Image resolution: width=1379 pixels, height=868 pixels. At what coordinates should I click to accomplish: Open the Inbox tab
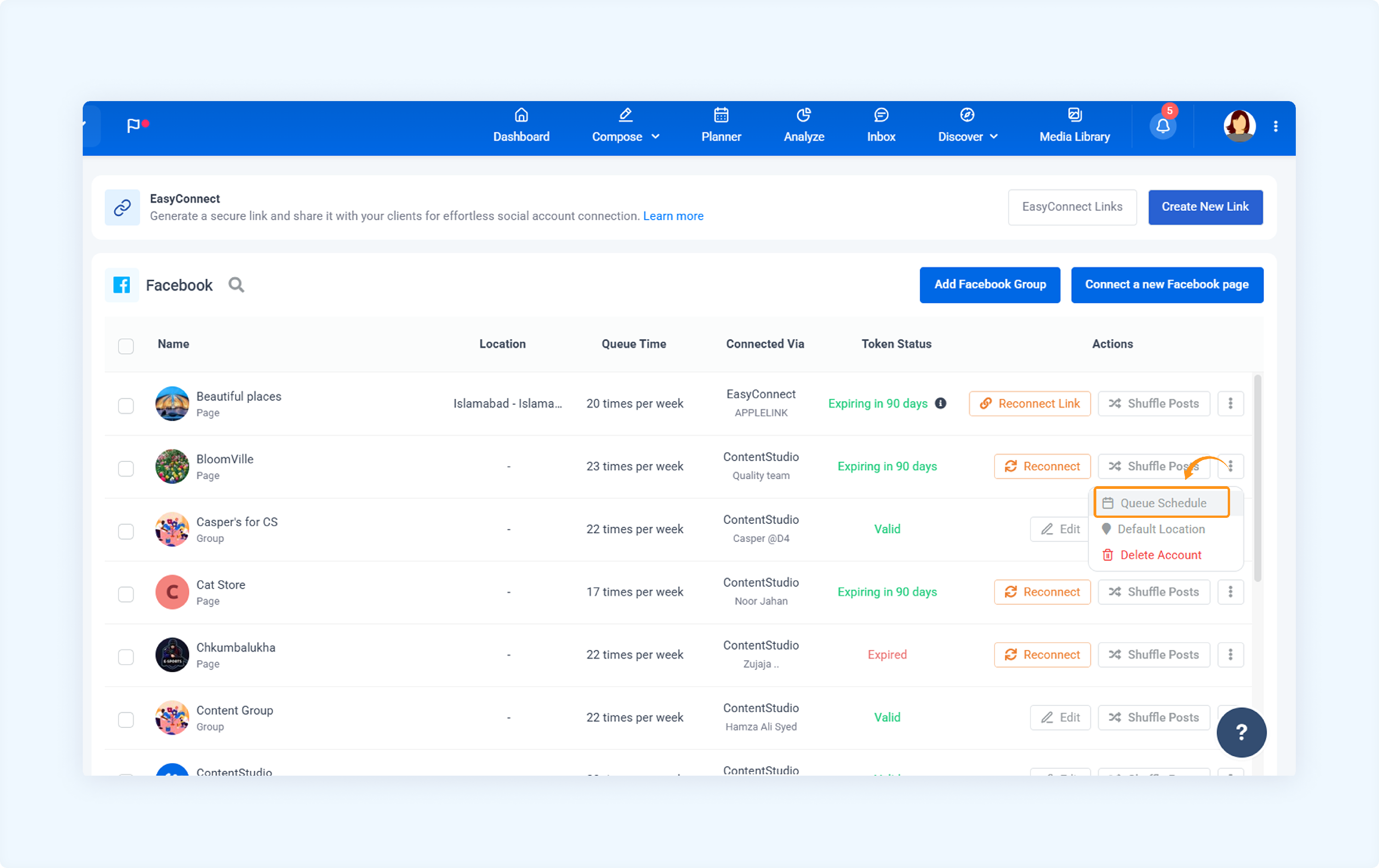click(881, 126)
